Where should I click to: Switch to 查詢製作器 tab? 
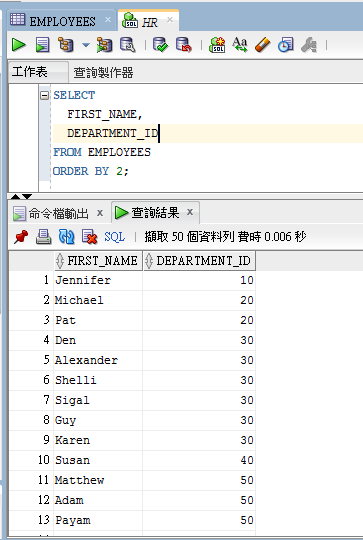103,72
